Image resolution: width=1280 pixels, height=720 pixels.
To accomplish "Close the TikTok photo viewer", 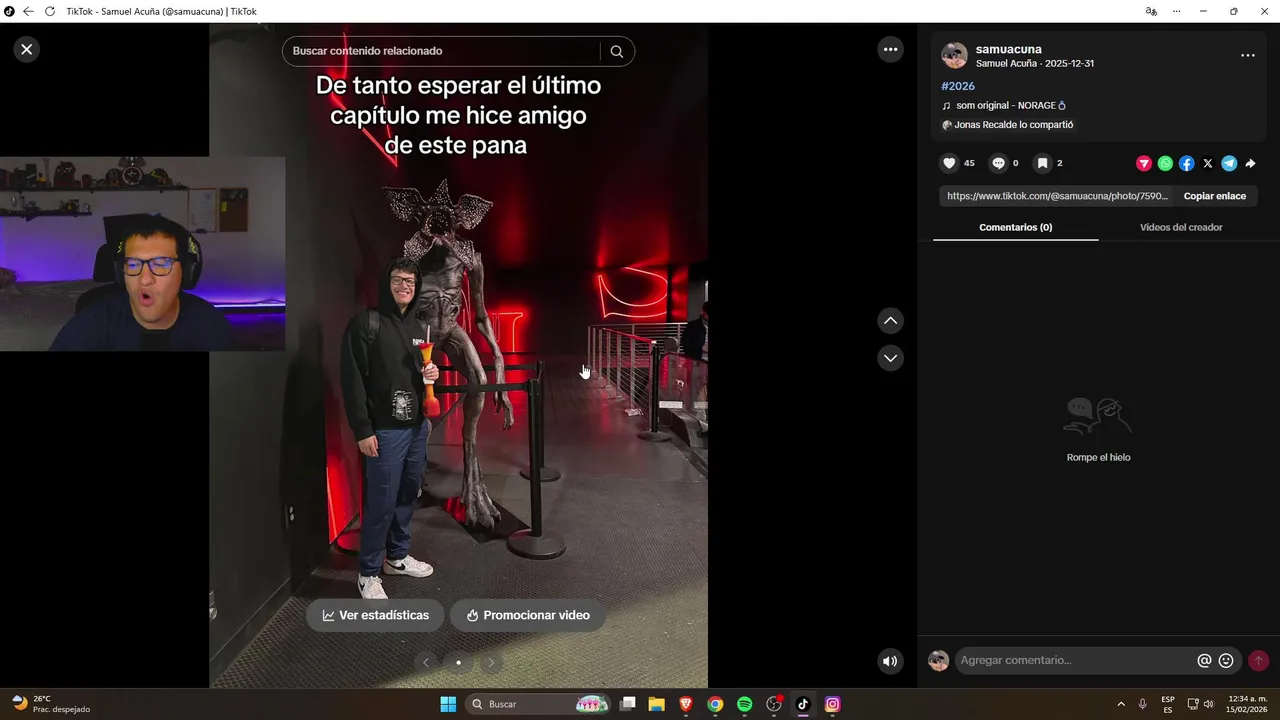I will [x=27, y=49].
